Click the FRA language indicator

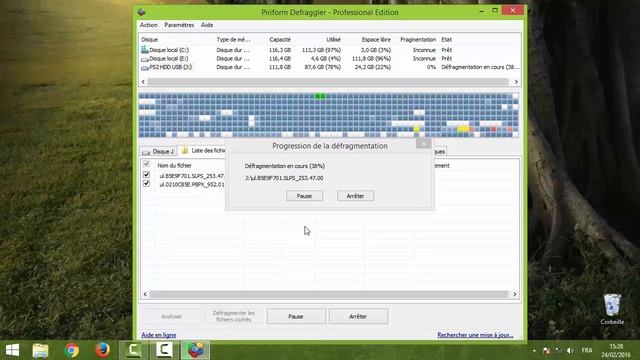click(x=587, y=350)
